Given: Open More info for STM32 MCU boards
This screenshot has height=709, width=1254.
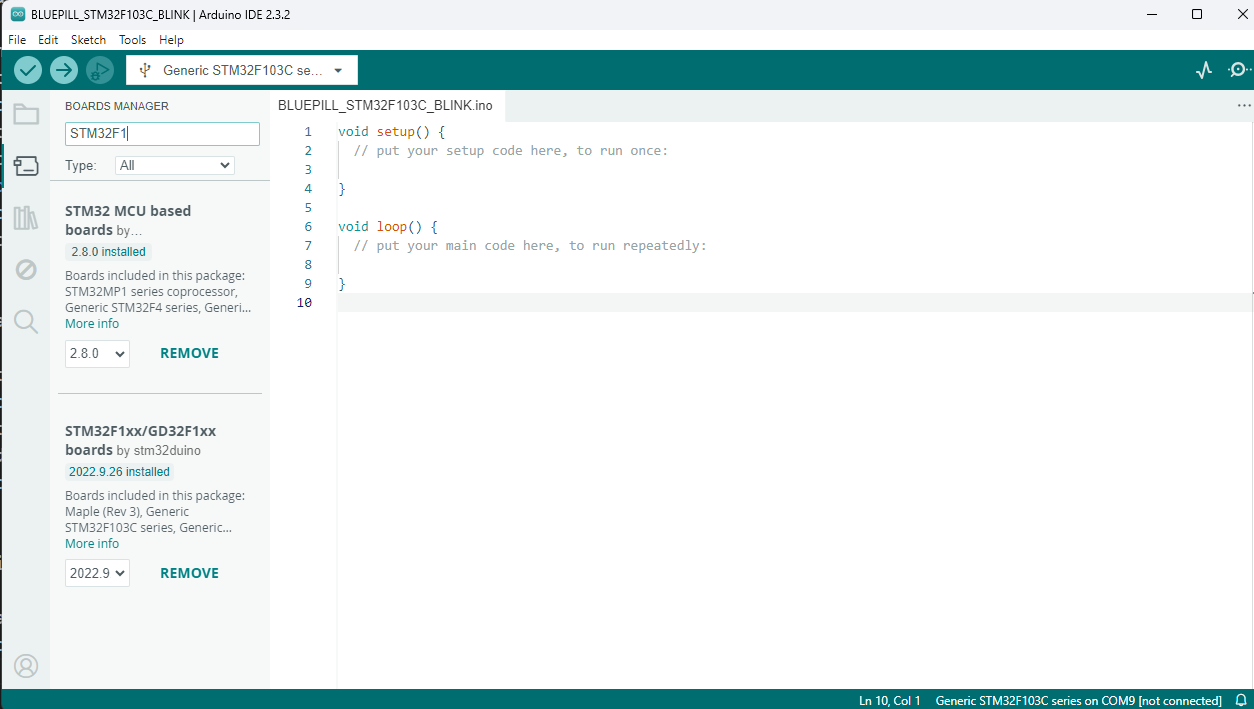Looking at the screenshot, I should pos(92,324).
